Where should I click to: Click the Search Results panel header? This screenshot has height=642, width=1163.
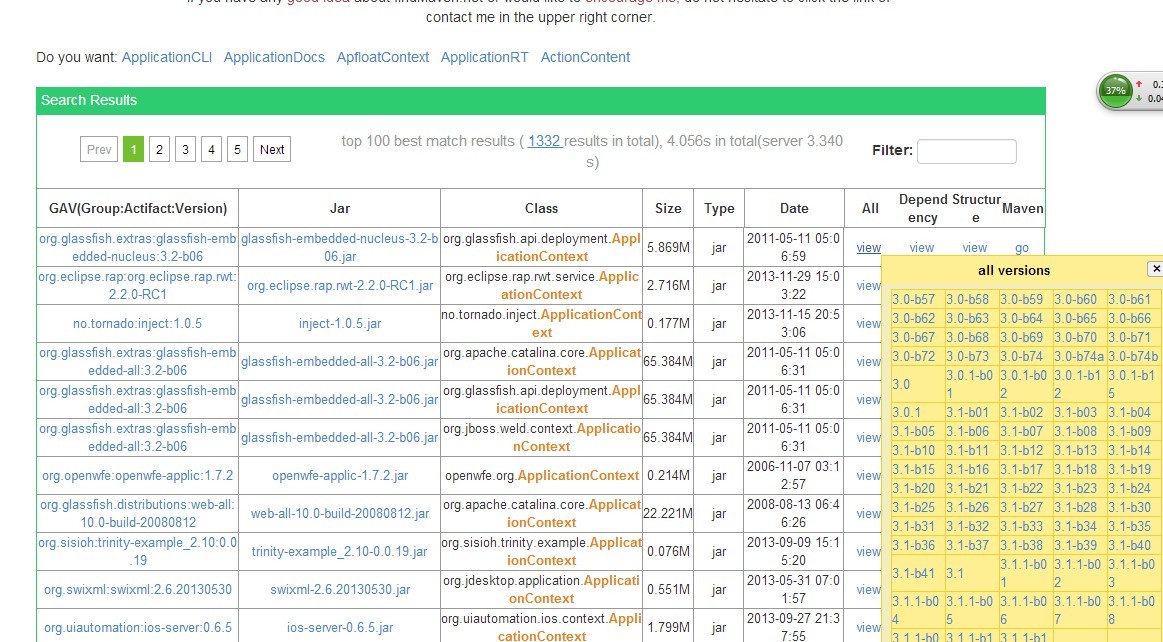541,100
